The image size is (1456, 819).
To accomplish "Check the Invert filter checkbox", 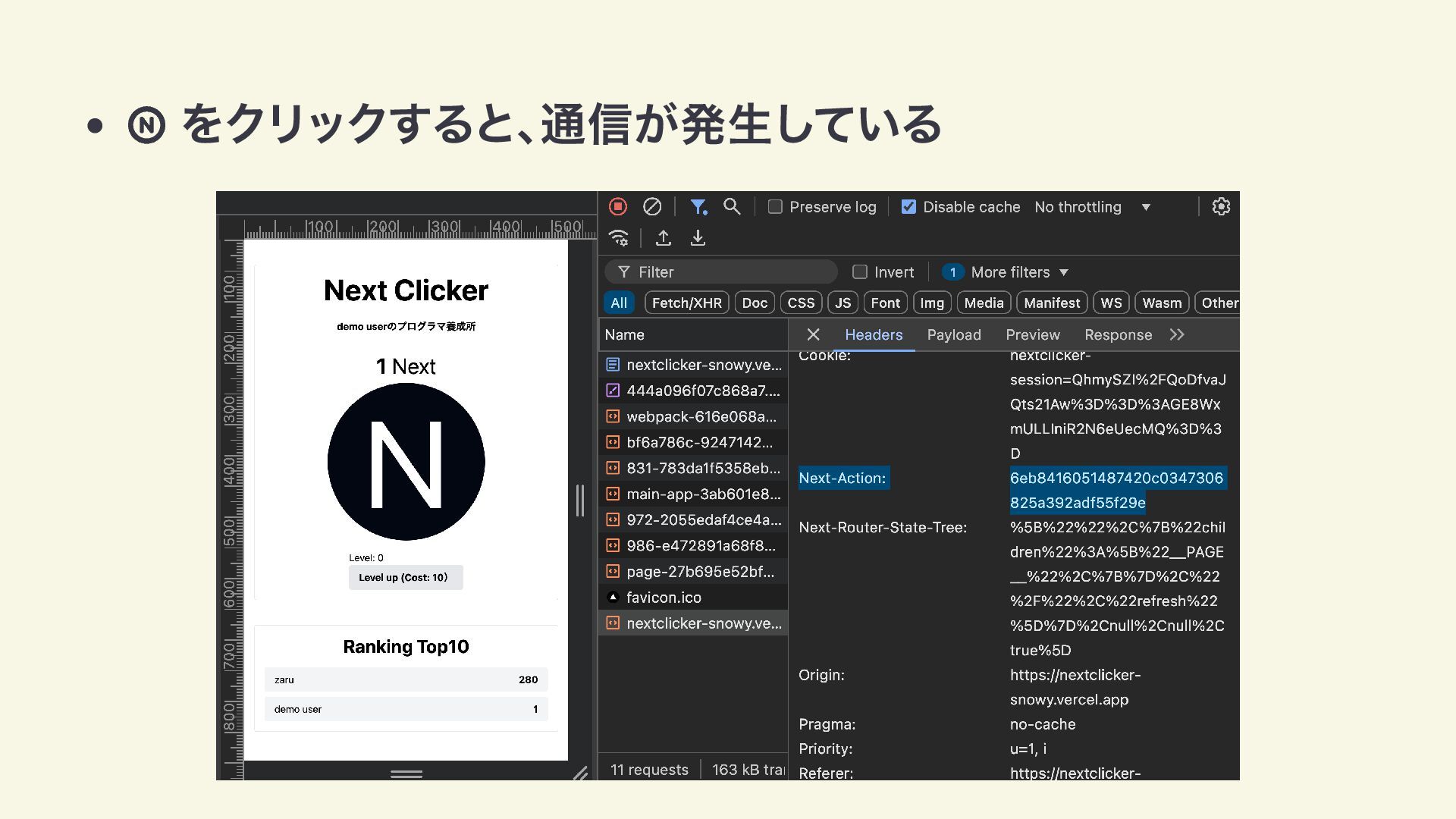I will click(x=860, y=271).
